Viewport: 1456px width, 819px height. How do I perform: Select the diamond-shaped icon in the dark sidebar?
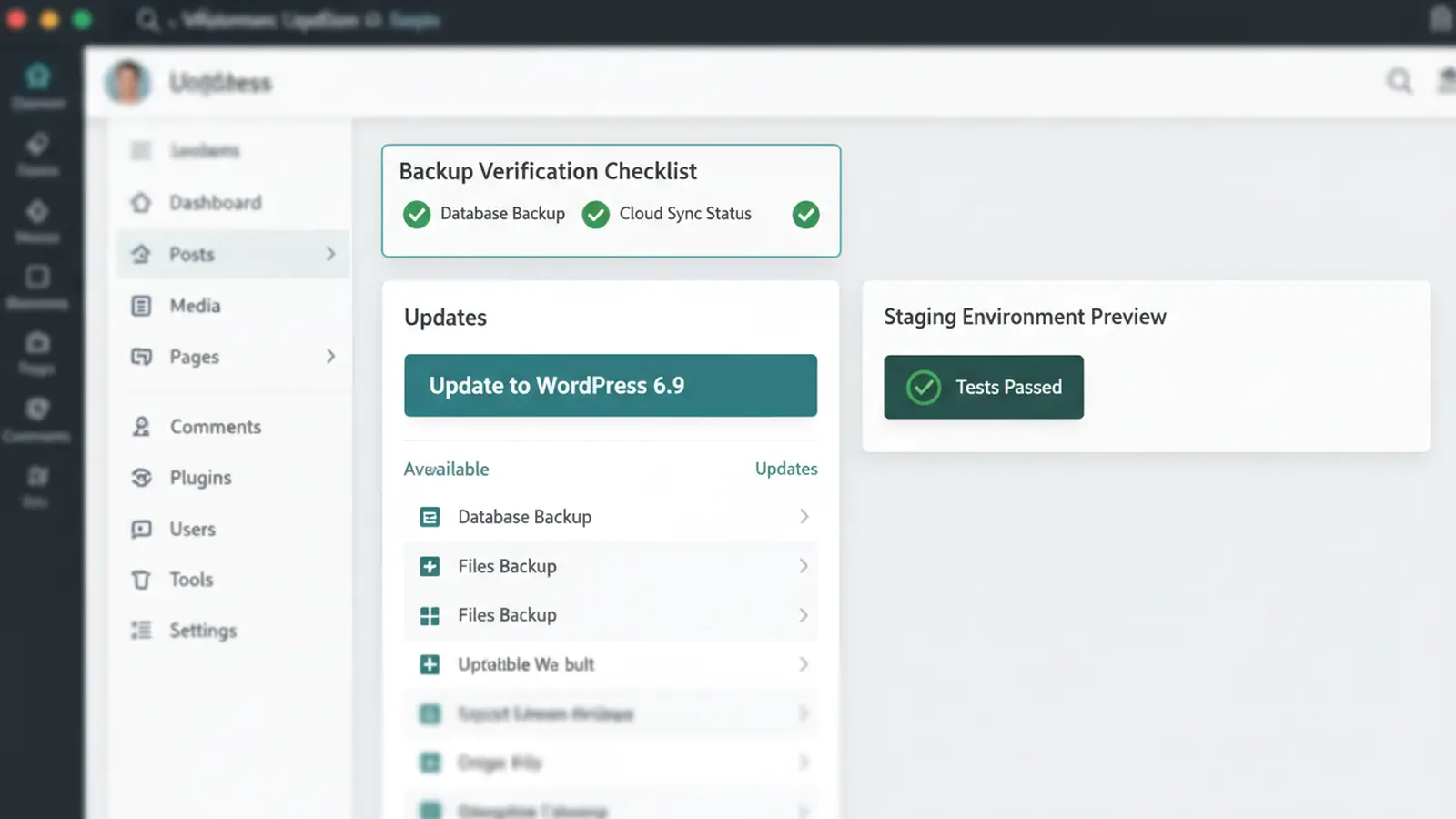coord(37,211)
